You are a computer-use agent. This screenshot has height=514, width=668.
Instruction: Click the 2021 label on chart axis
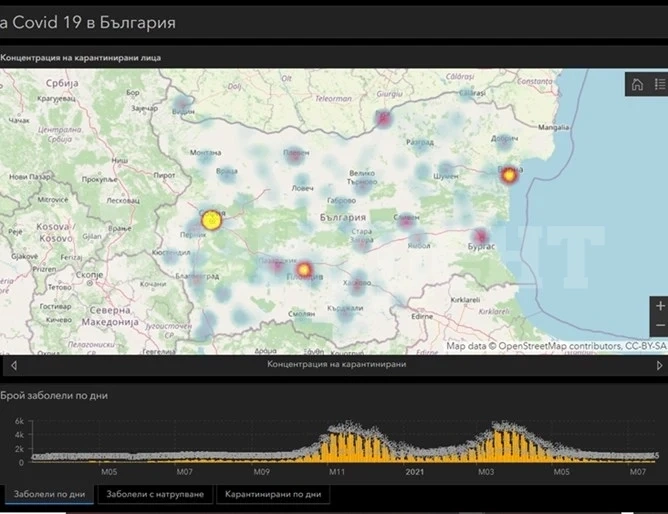click(x=415, y=472)
